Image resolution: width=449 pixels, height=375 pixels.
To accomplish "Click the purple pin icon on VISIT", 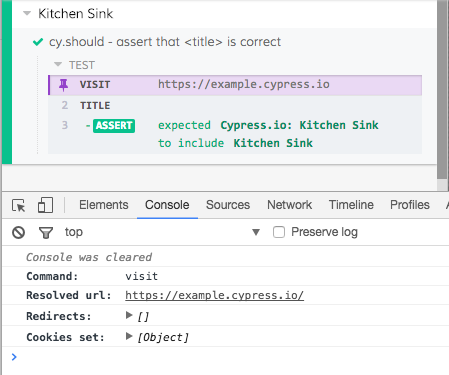I will click(63, 85).
